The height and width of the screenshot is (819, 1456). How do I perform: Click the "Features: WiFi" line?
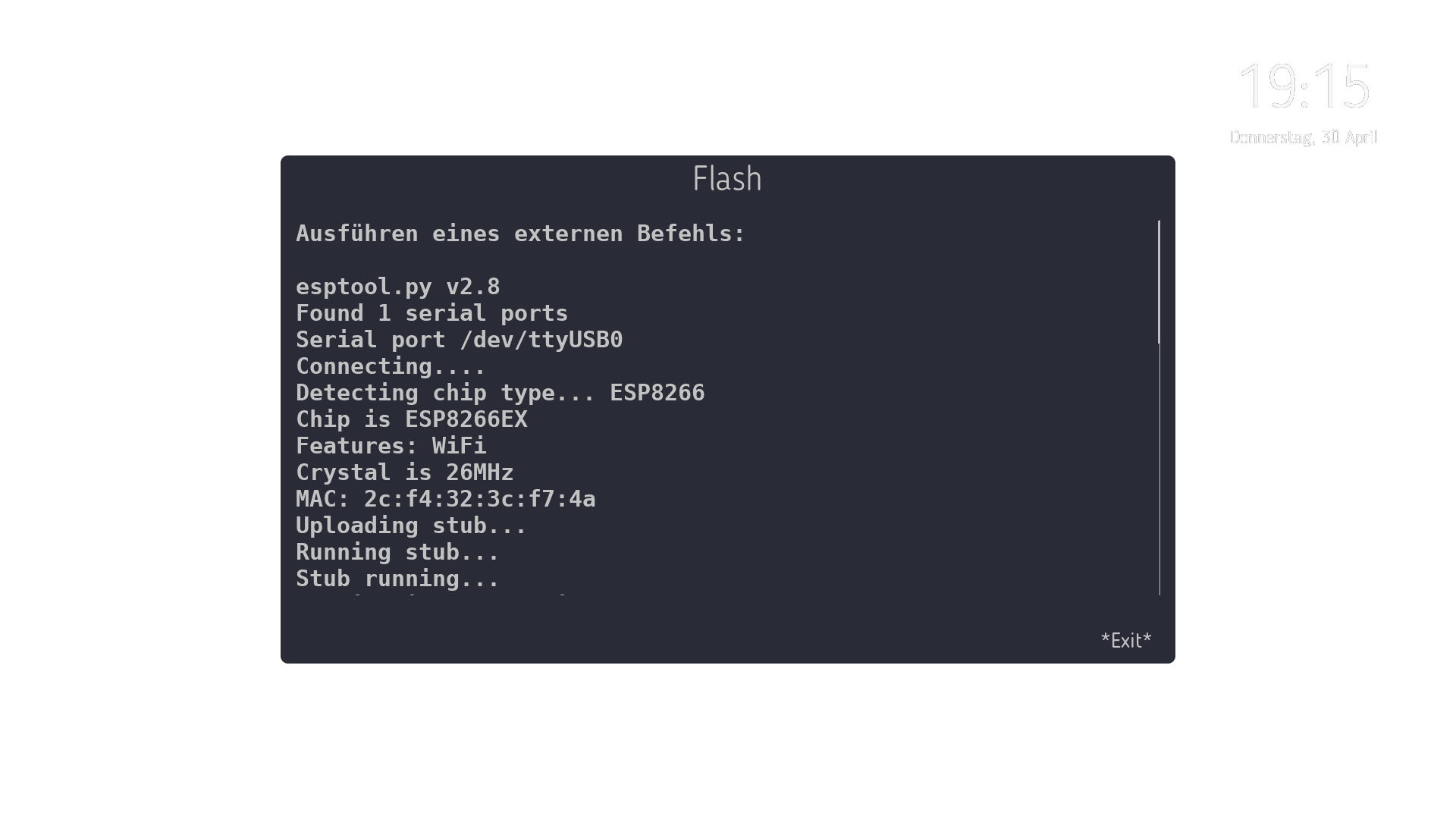[391, 446]
